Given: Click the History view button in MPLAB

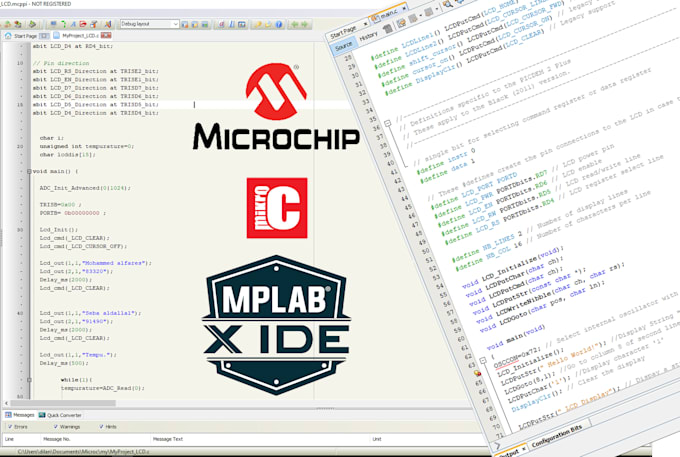Looking at the screenshot, I should click(x=369, y=36).
